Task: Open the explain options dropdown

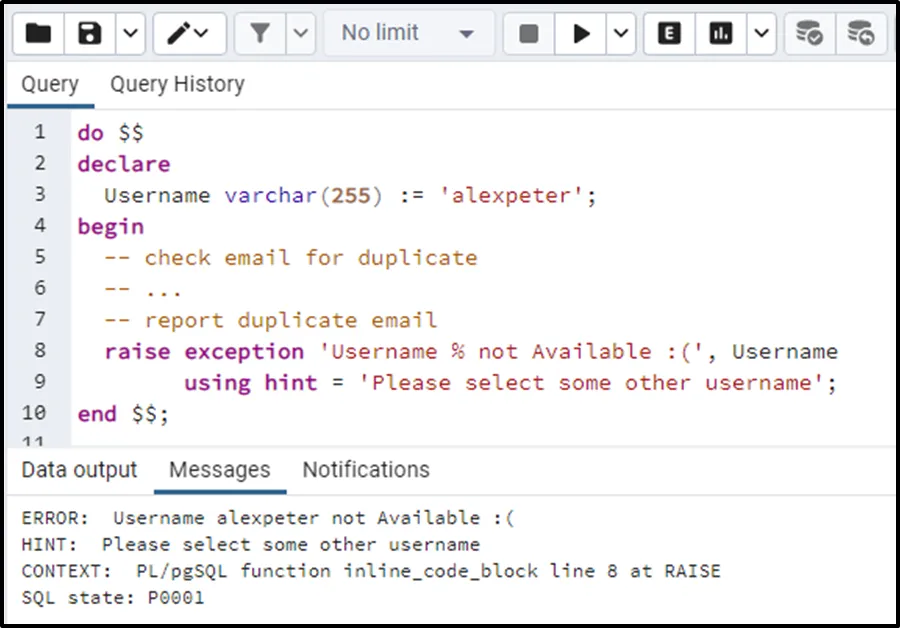Action: (x=761, y=33)
